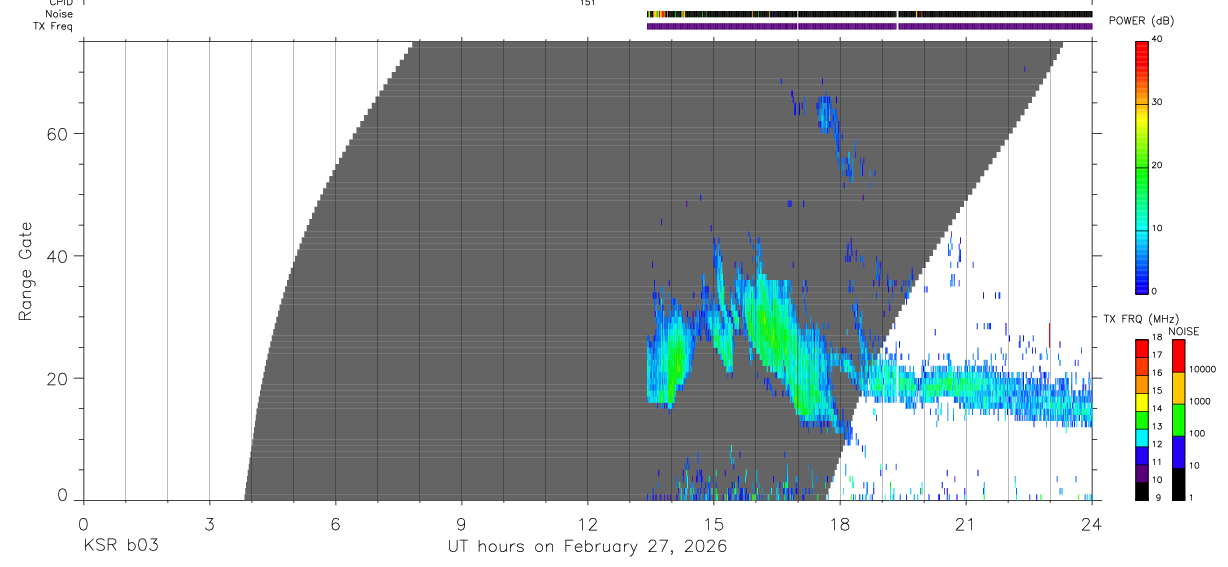Click the POWER colorbar "30" tick label

[1157, 102]
